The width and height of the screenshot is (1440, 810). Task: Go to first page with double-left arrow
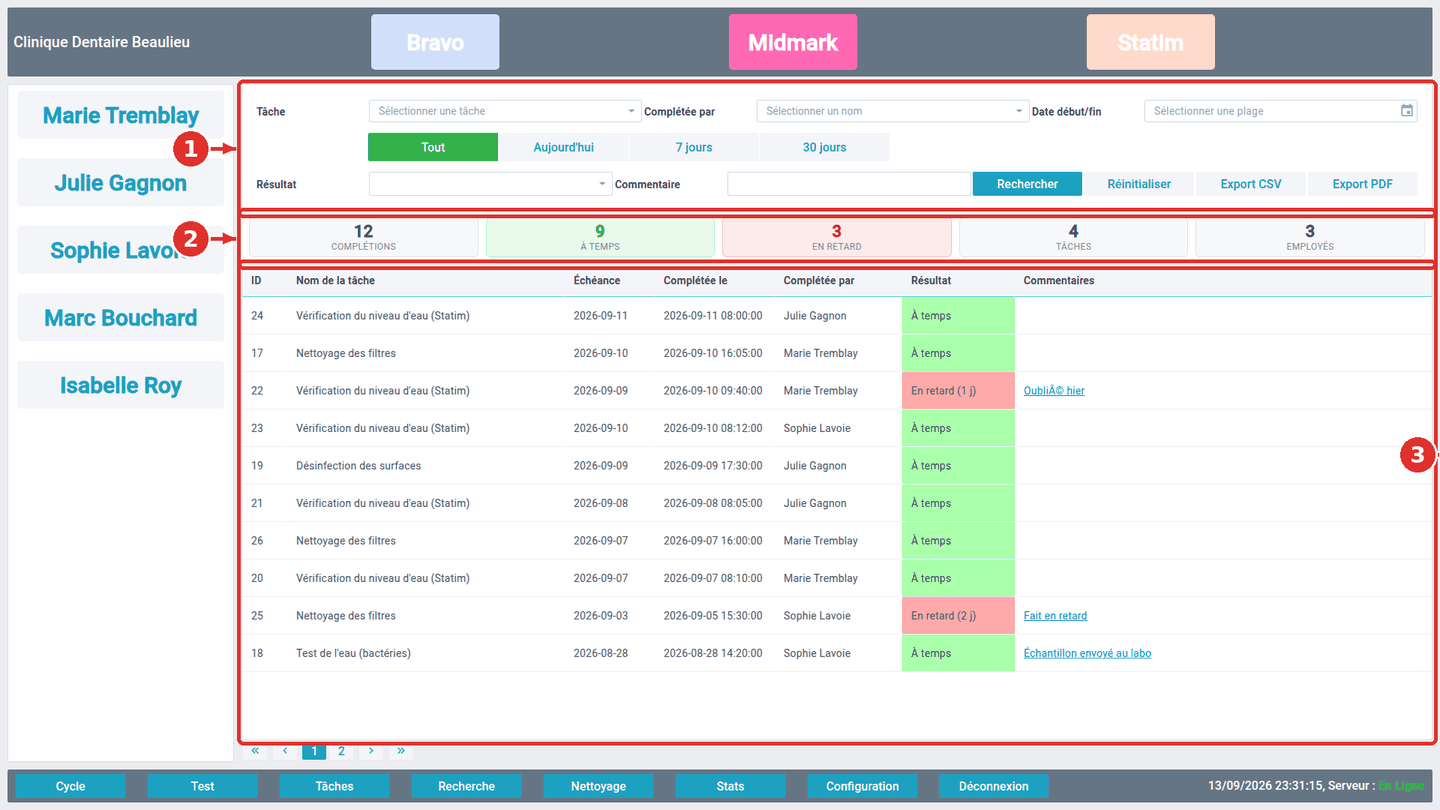click(256, 751)
